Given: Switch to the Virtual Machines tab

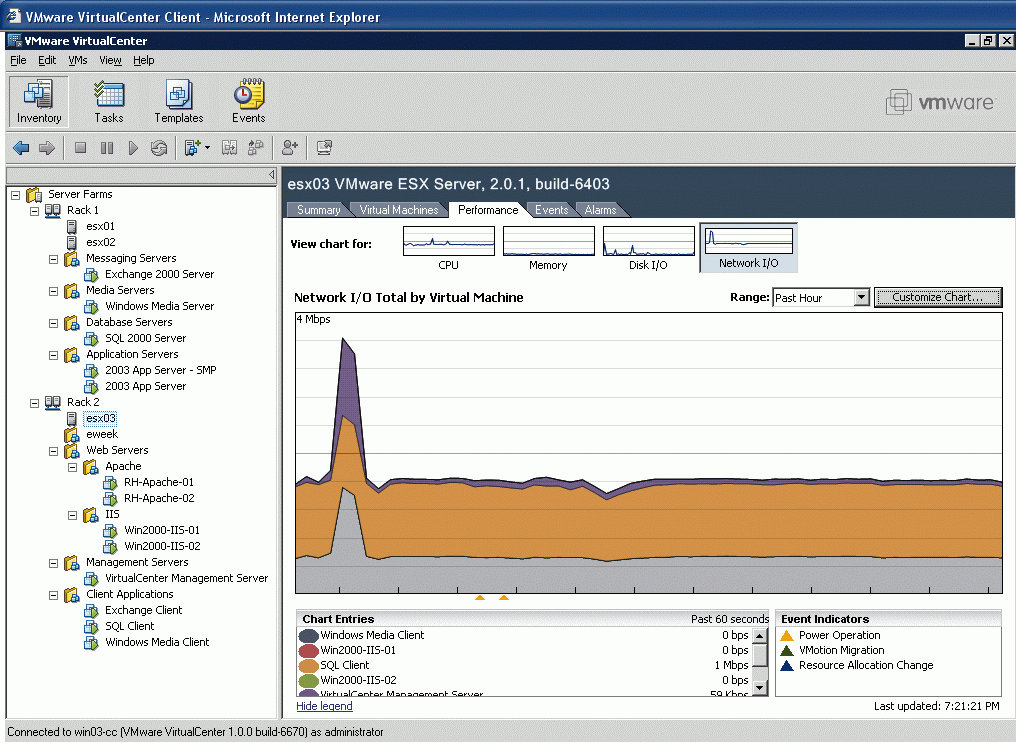Looking at the screenshot, I should [x=398, y=210].
